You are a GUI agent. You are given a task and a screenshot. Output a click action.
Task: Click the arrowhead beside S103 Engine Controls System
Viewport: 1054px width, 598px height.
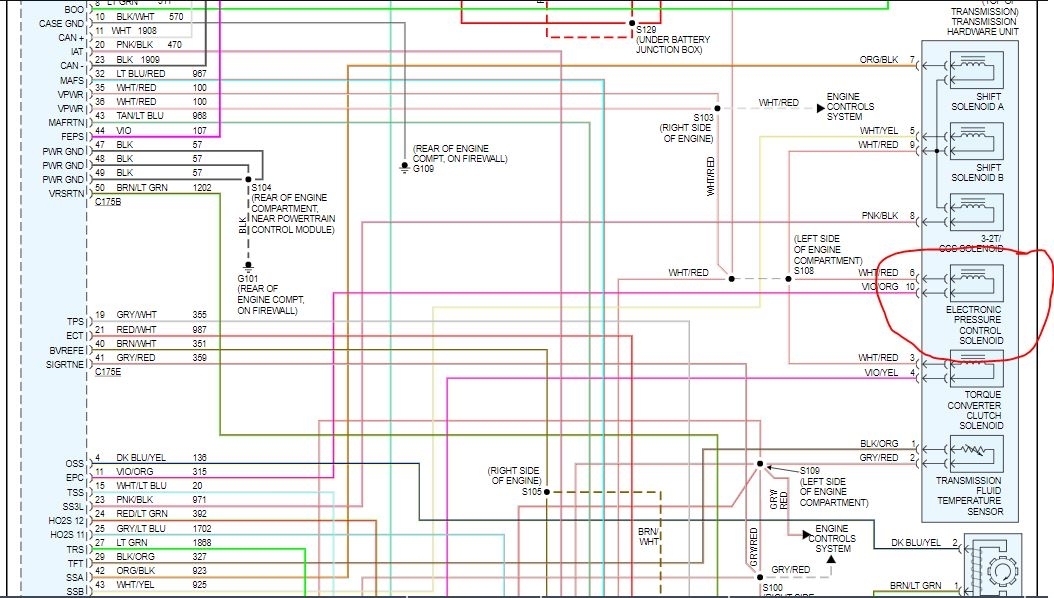(821, 108)
